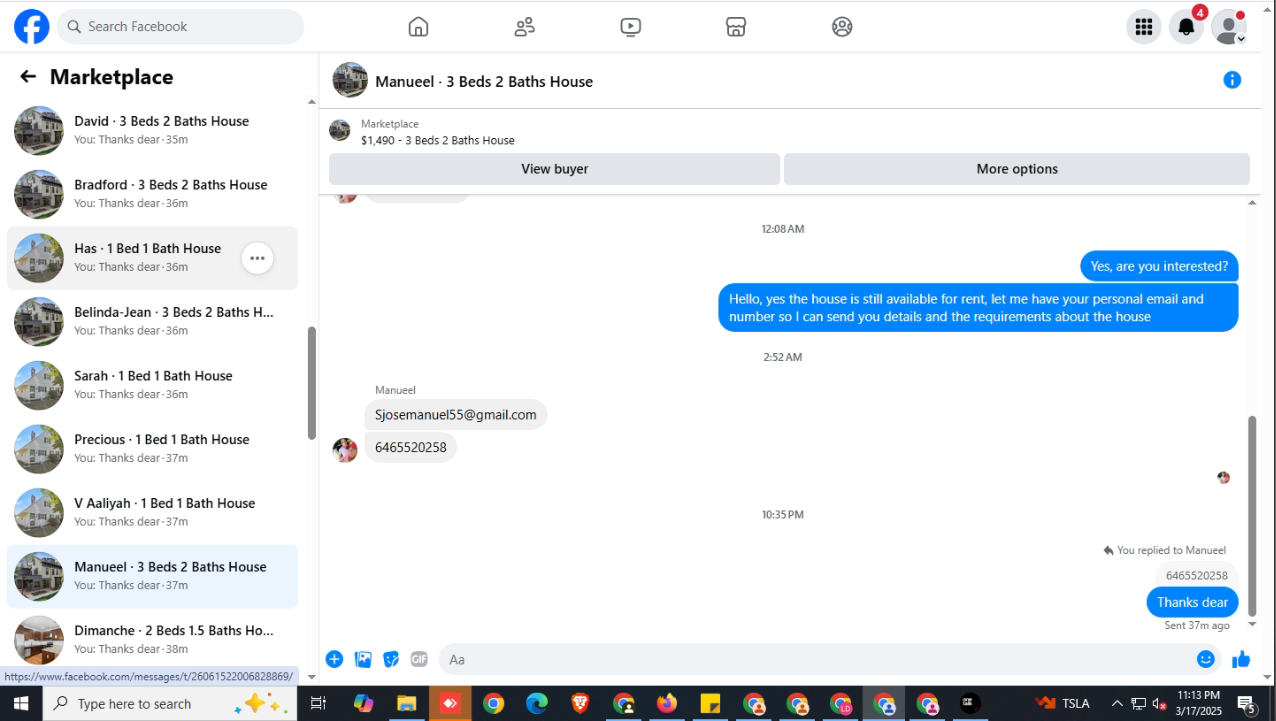This screenshot has width=1276, height=721.
Task: Click the conversation list scrollbar up arrow
Action: (311, 102)
